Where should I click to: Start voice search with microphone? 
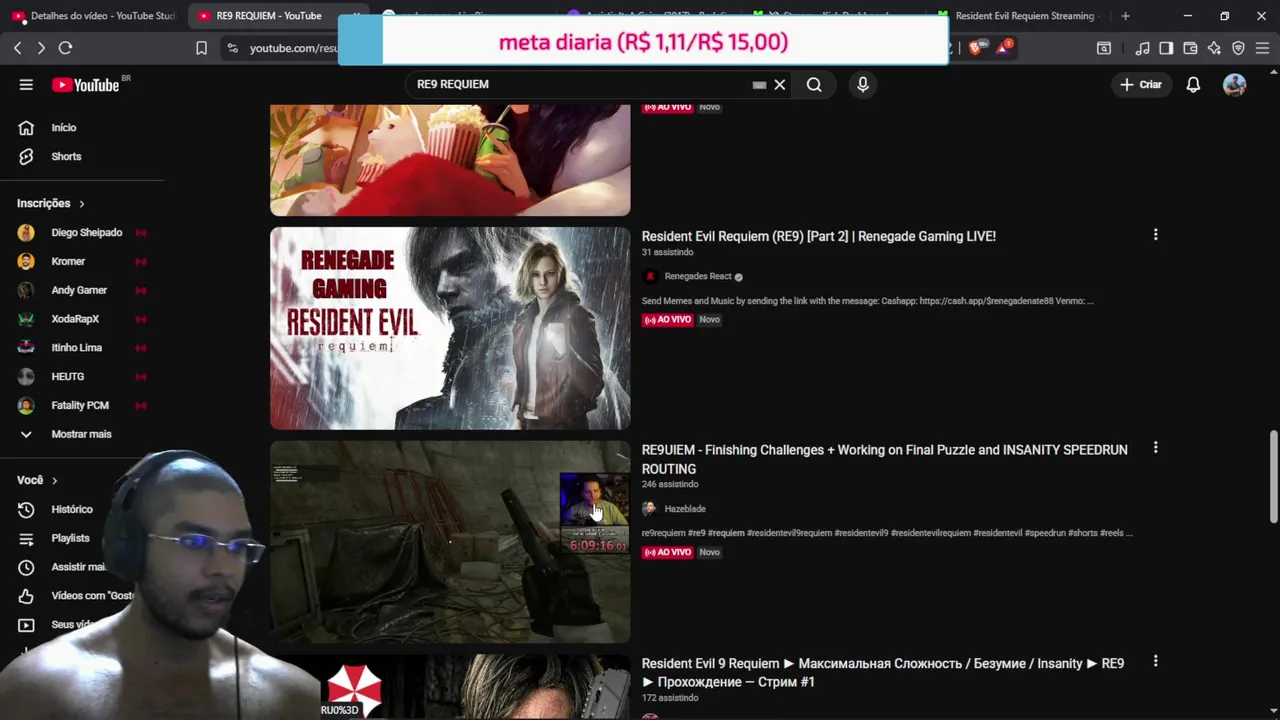(x=863, y=85)
